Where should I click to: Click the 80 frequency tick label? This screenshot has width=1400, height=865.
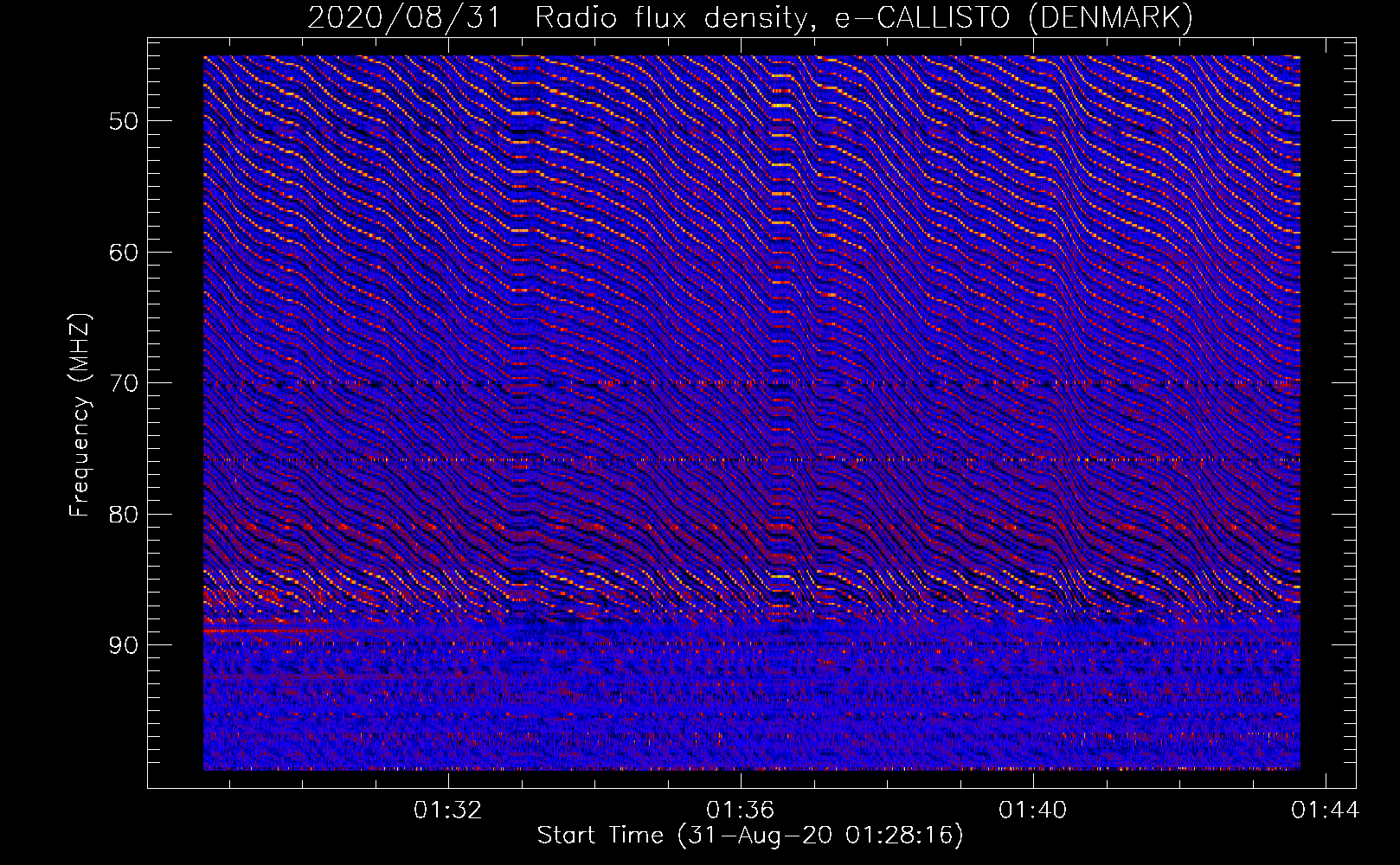pos(124,514)
